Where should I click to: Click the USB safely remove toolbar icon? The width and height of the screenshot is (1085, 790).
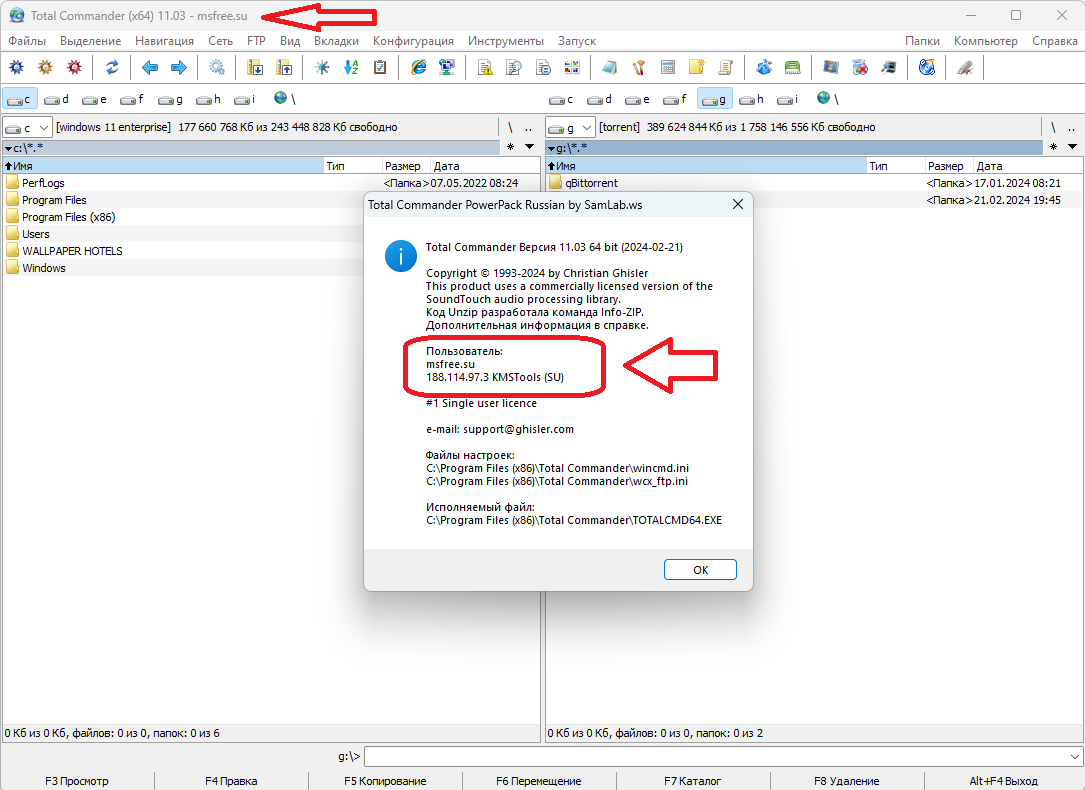coord(964,67)
